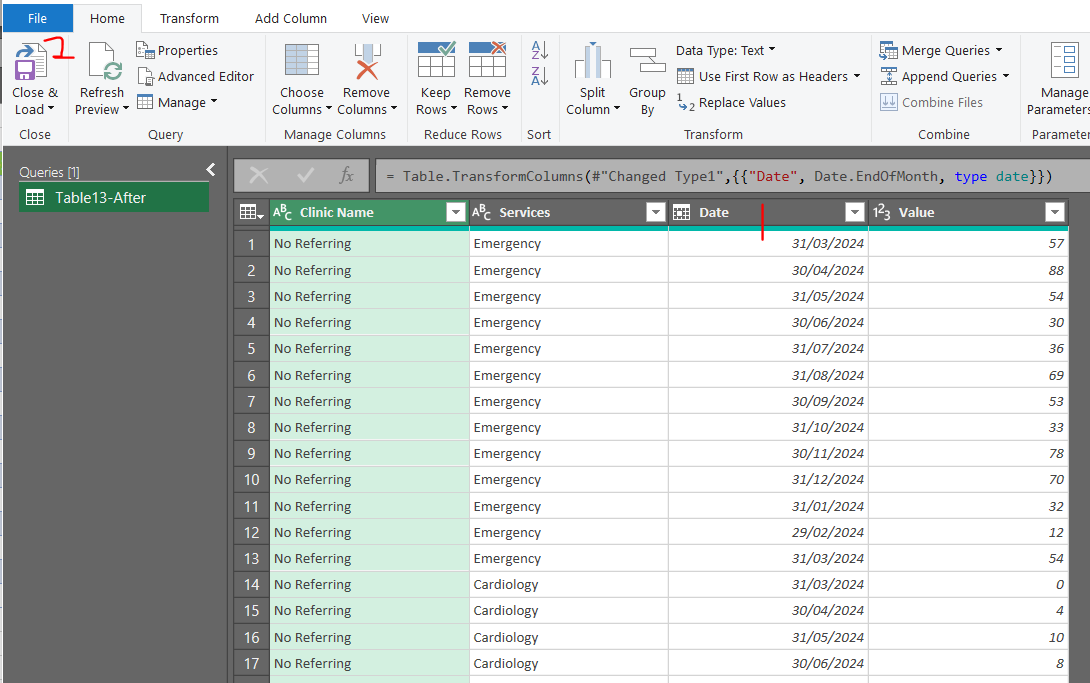Open the Merge Queries command
1090x683 pixels.
coord(941,50)
